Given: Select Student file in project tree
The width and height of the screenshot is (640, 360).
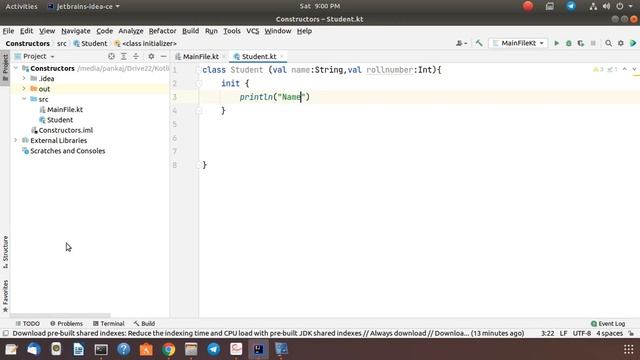Looking at the screenshot, I should pos(60,120).
